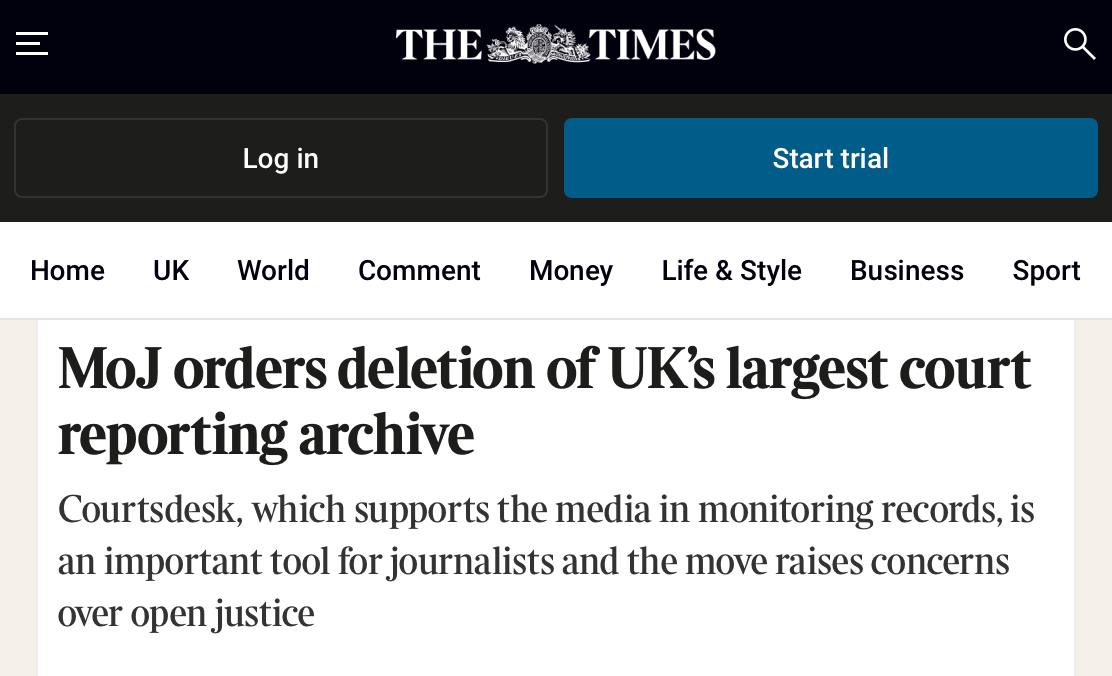
Task: Open the Business section
Action: [907, 271]
